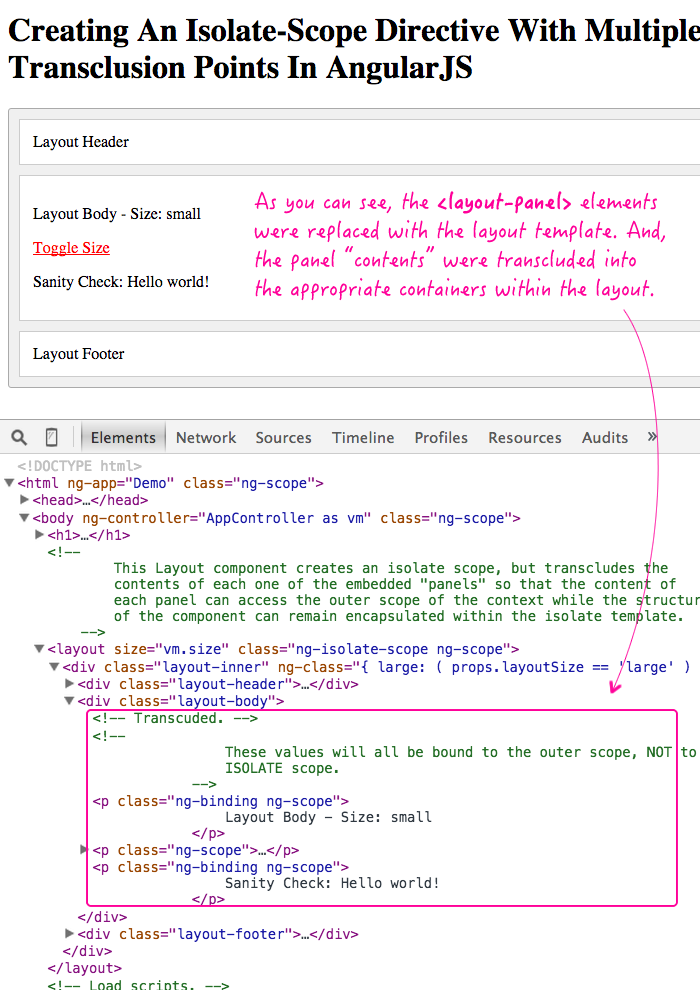Open the Timeline tab

pyautogui.click(x=363, y=438)
